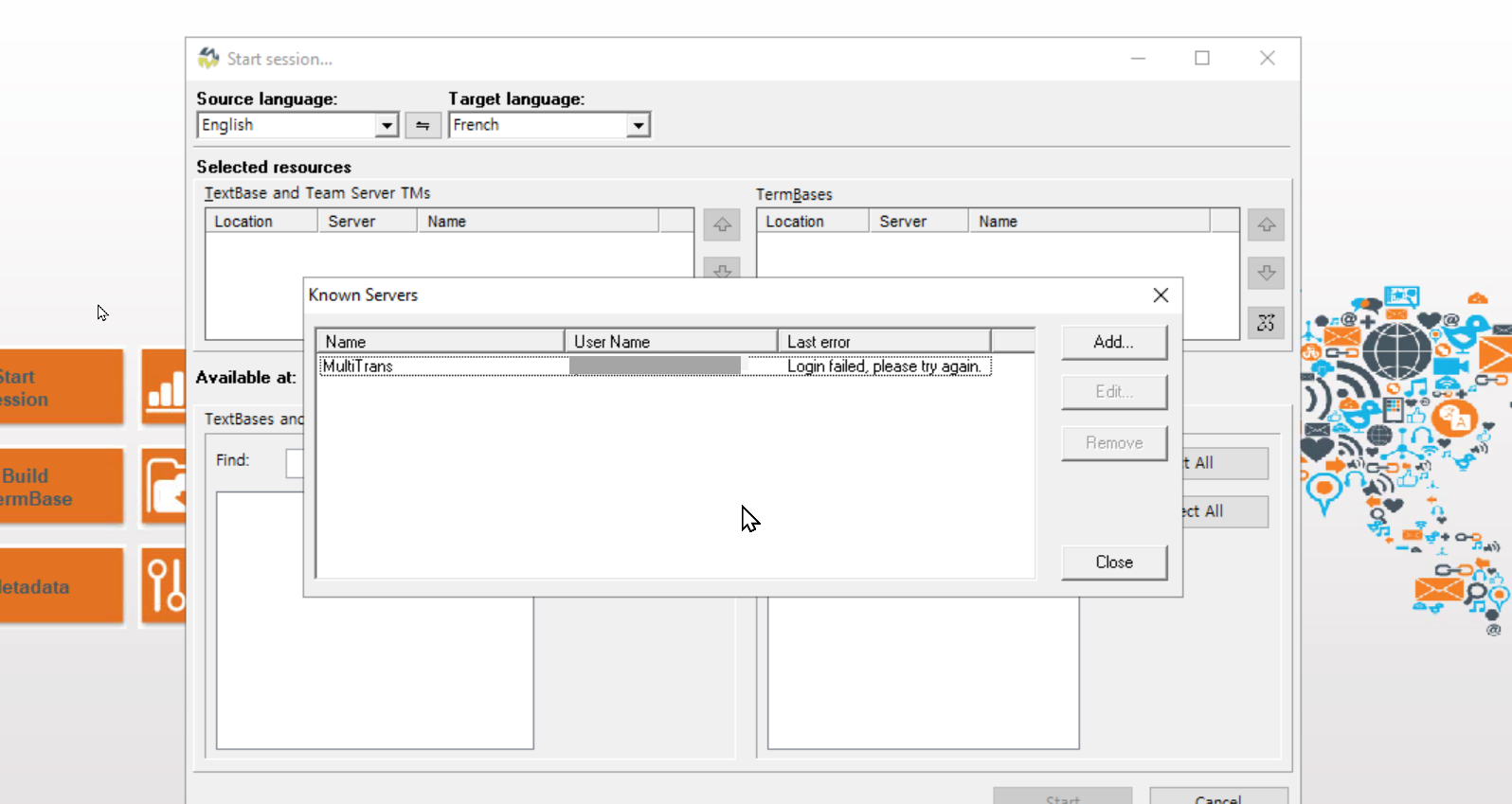This screenshot has width=1512, height=804.
Task: Click Close button in Known Servers
Action: coord(1114,563)
